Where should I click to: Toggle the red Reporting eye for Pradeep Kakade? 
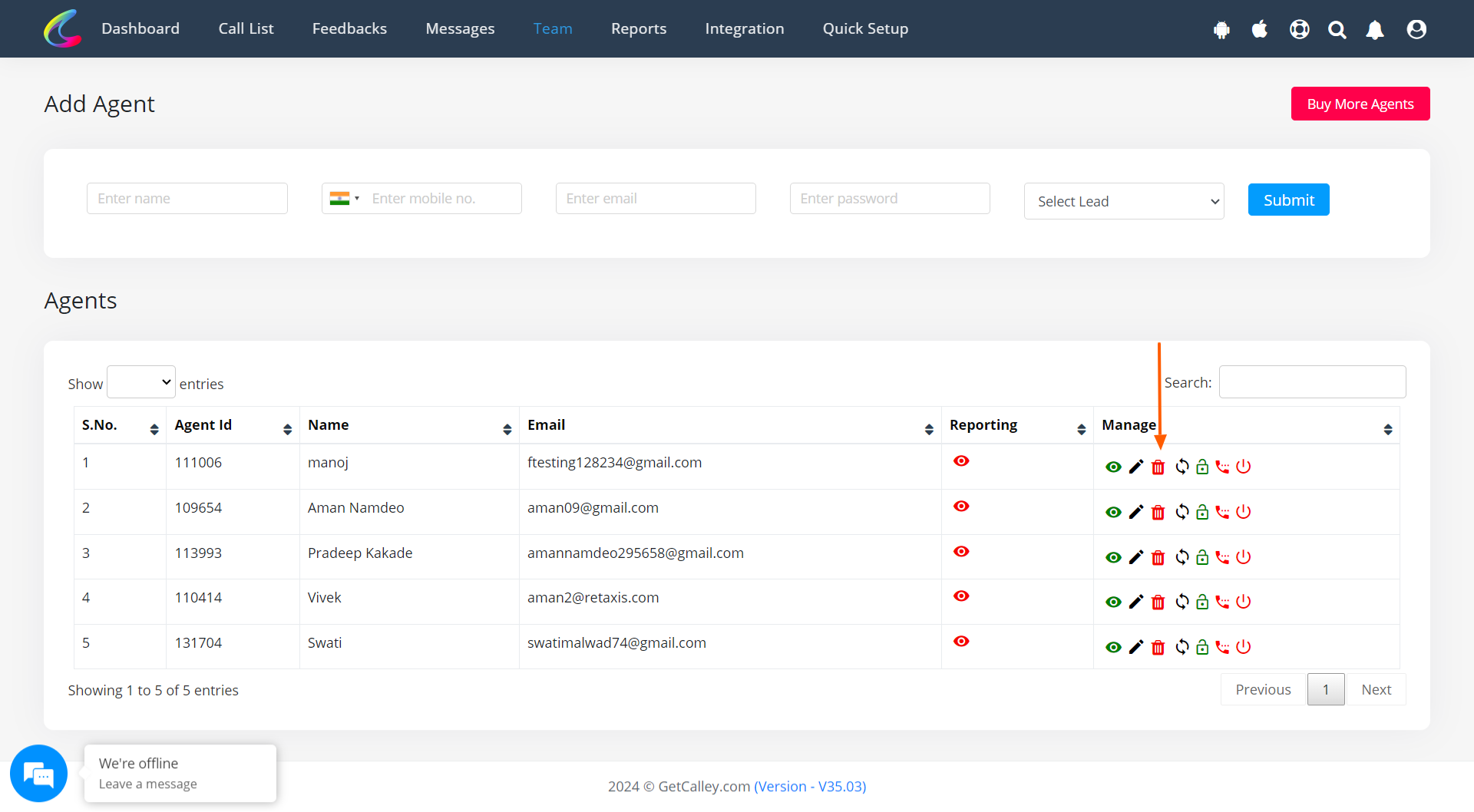point(961,551)
